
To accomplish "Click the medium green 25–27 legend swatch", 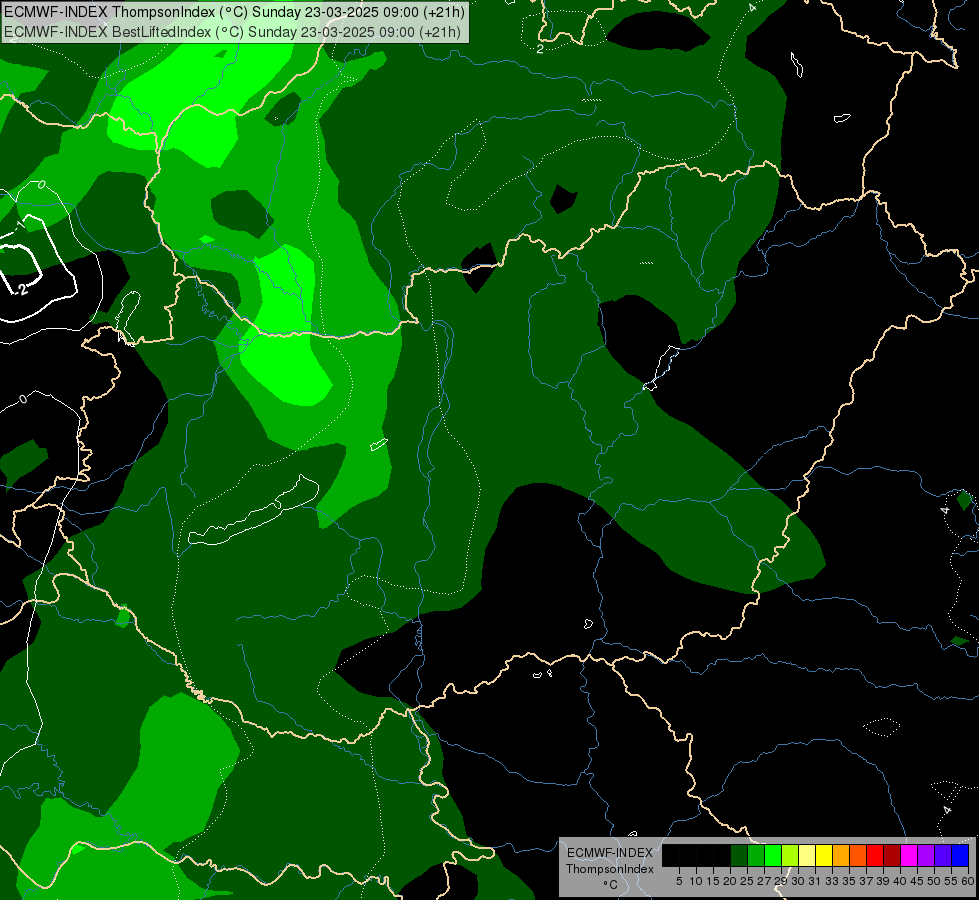I will (755, 855).
